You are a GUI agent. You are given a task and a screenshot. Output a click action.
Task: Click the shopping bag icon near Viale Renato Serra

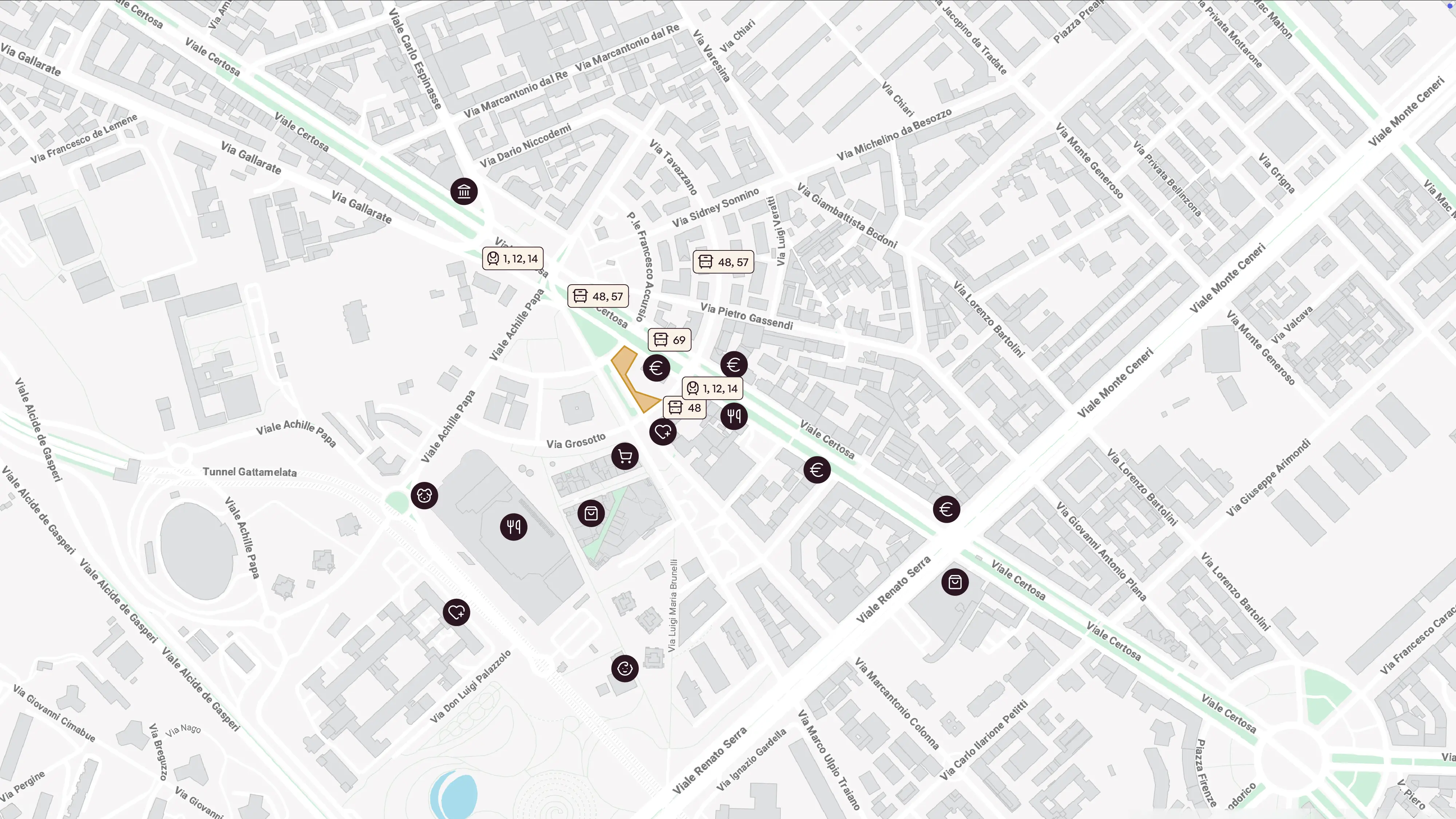tap(955, 582)
